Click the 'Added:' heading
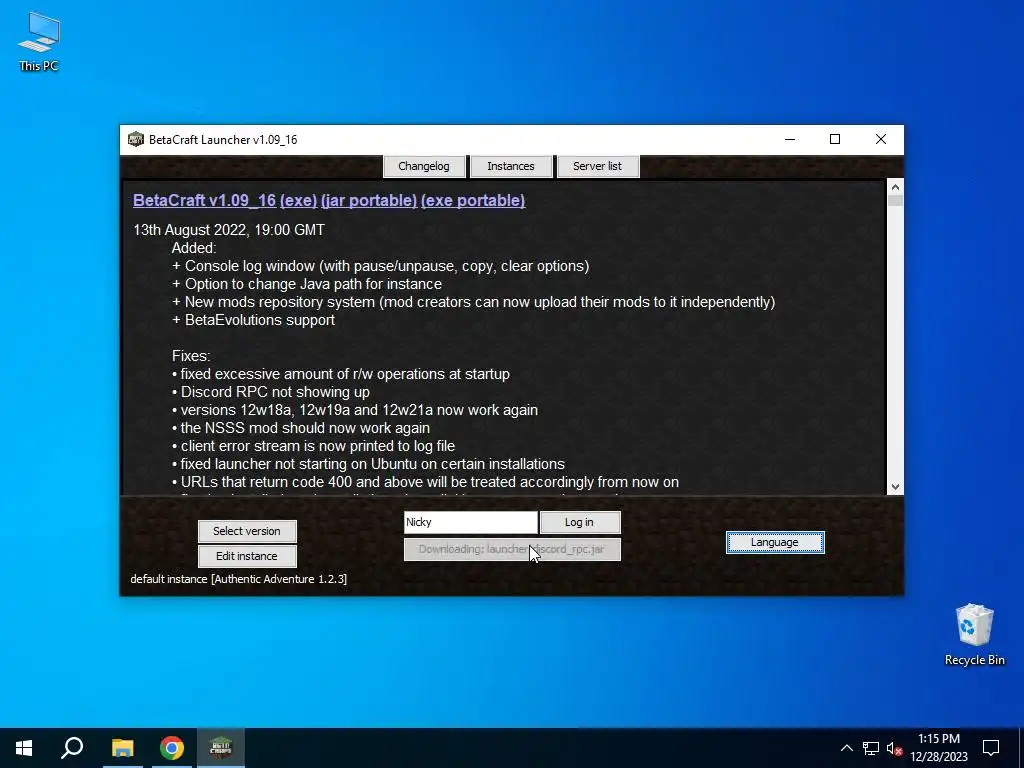1024x768 pixels. (x=194, y=248)
